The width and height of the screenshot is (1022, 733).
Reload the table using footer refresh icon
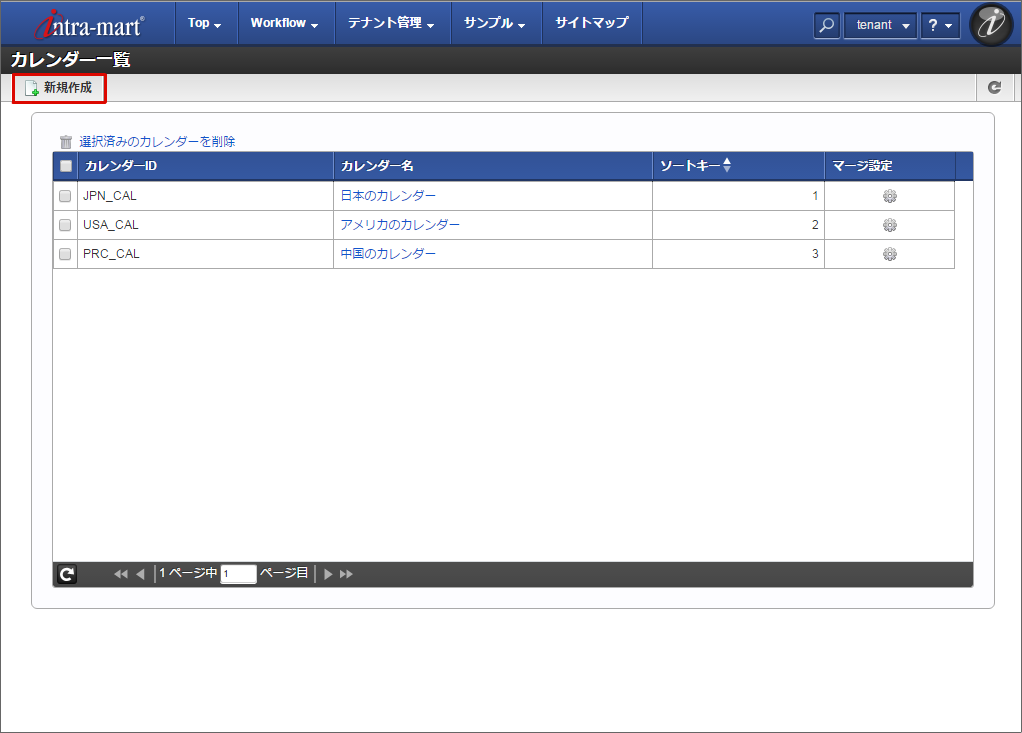click(x=67, y=574)
